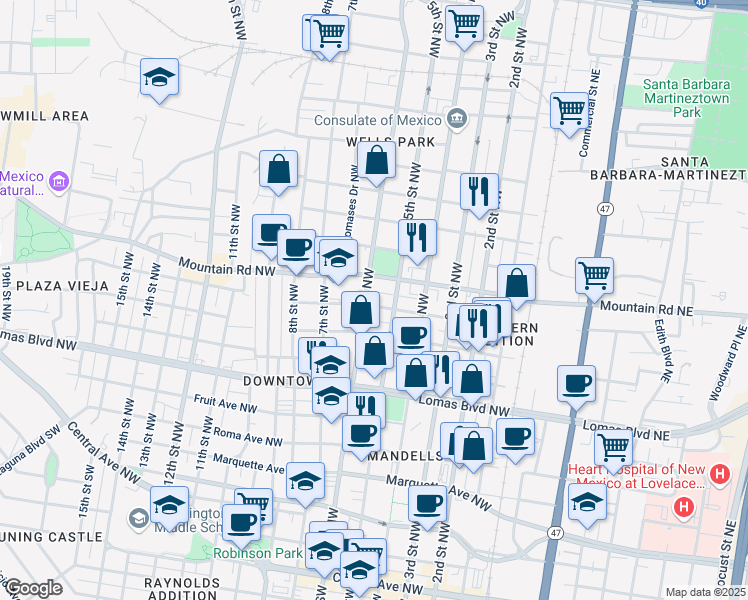748x600 pixels.
Task: Select the school marker at end of Marquette Ave label
Action: point(305,481)
